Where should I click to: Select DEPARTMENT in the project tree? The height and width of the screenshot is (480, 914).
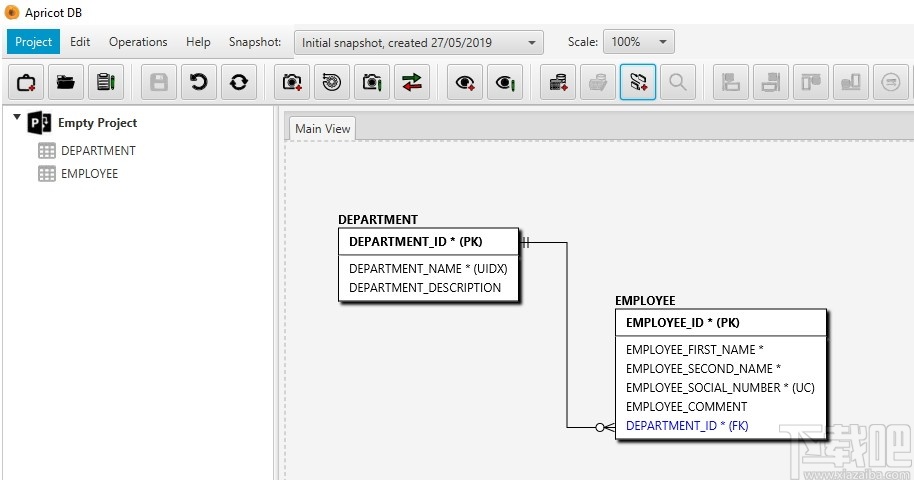99,150
